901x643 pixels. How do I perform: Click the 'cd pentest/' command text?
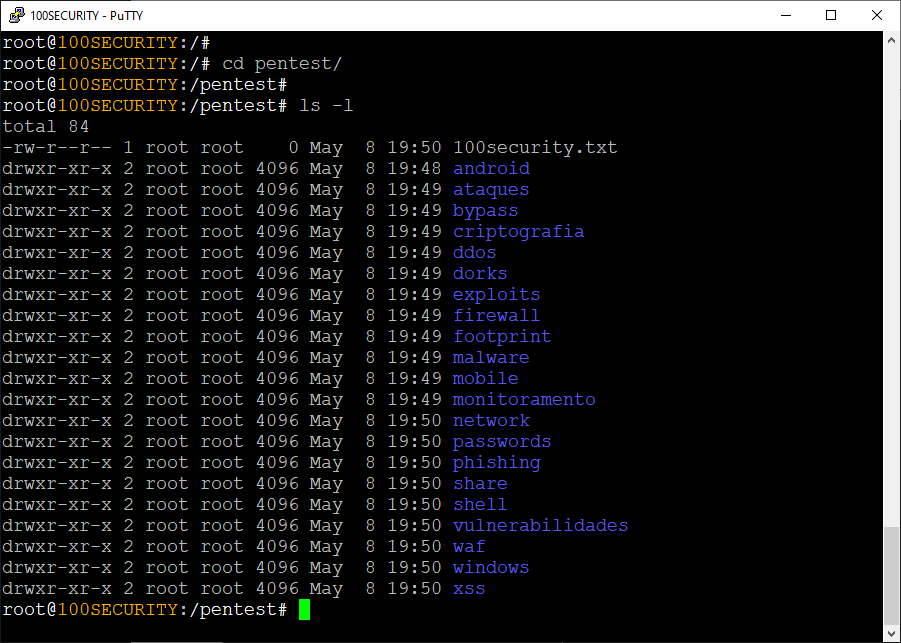(x=282, y=64)
